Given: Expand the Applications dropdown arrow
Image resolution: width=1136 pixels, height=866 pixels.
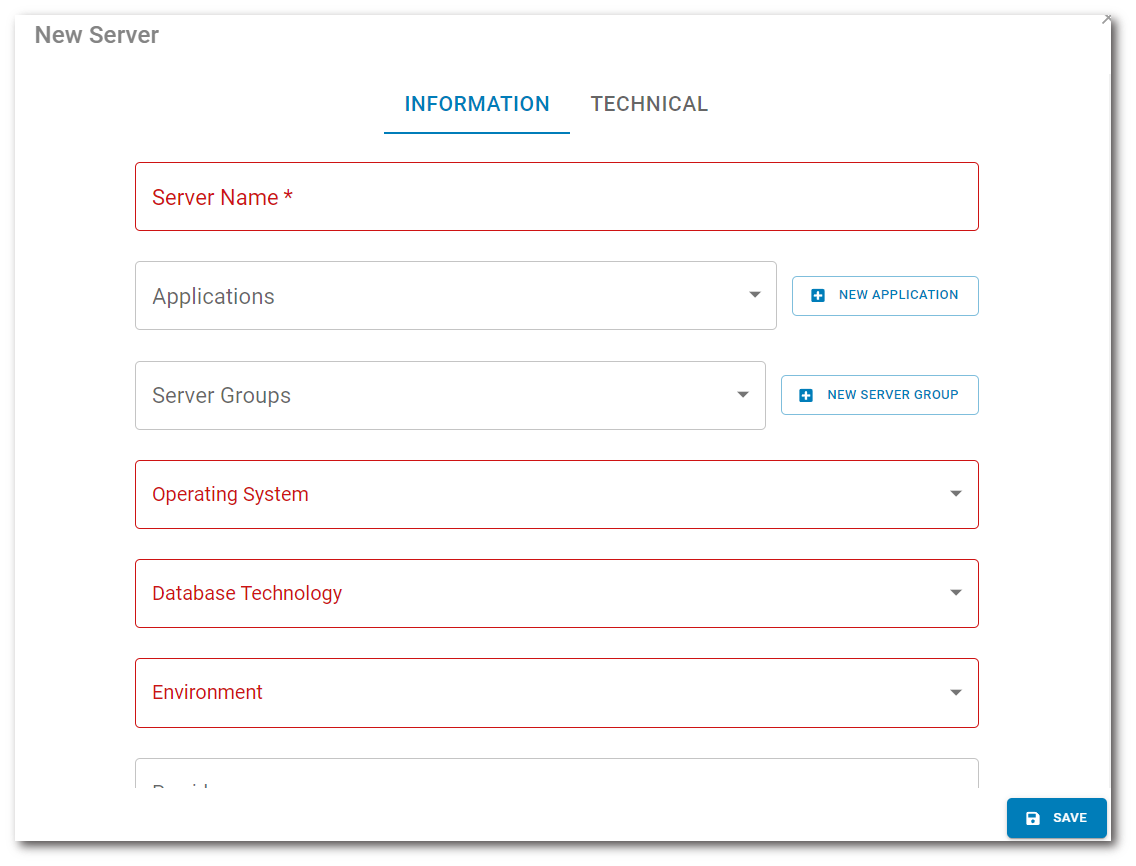Looking at the screenshot, I should pyautogui.click(x=755, y=295).
